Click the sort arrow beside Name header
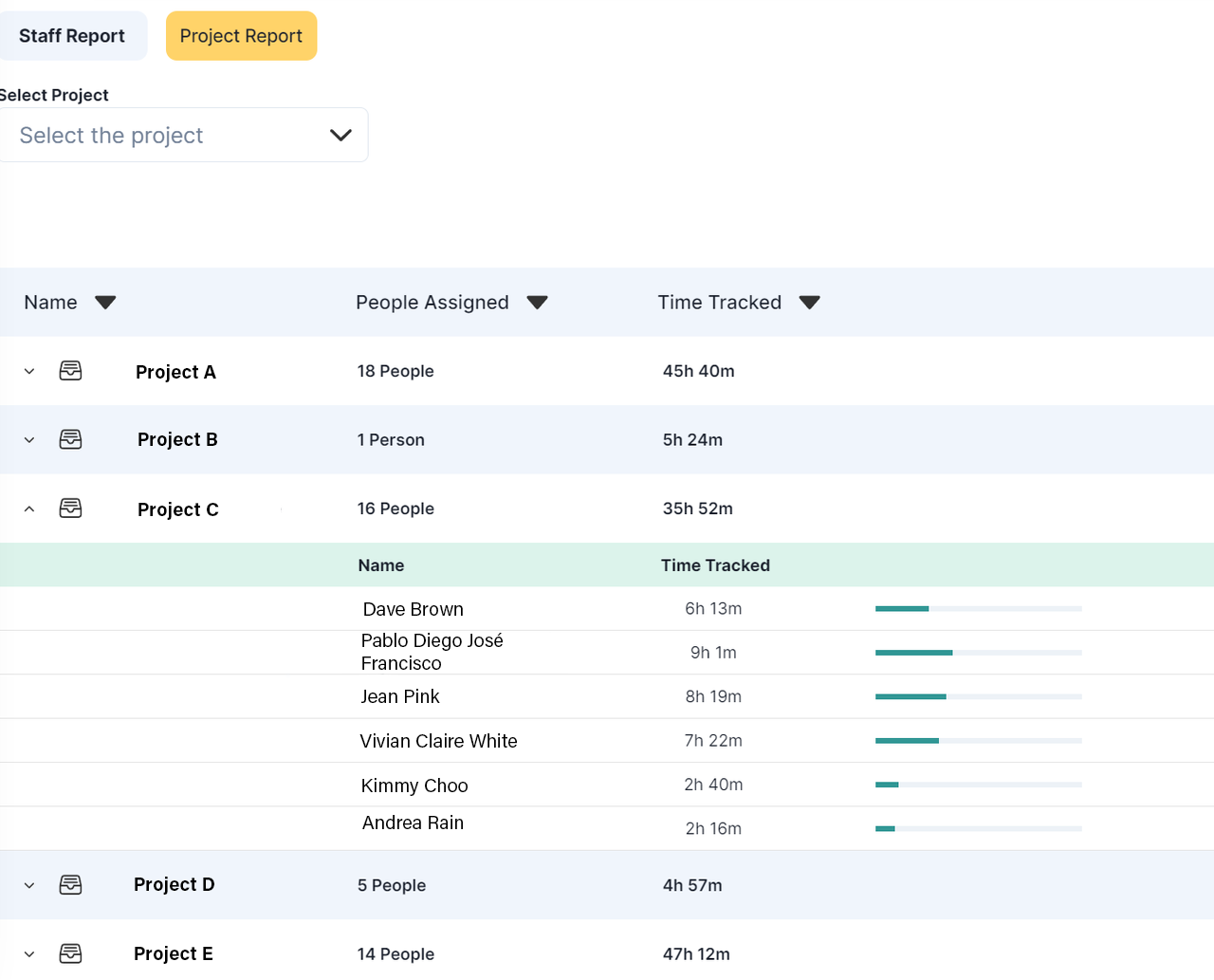The height and width of the screenshot is (980, 1214). click(x=105, y=302)
